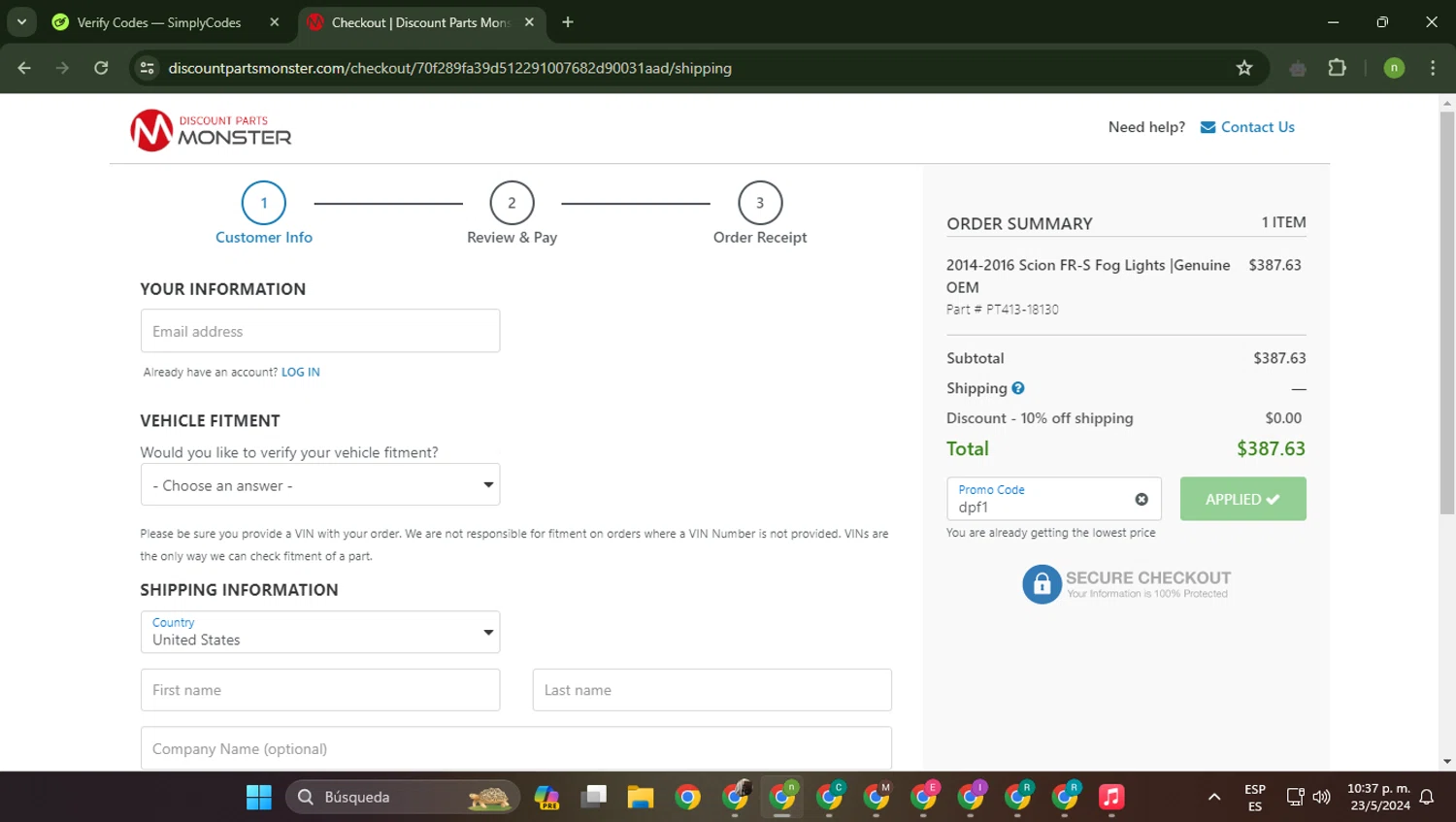Viewport: 1456px width, 822px height.
Task: Click the shipping help question mark icon
Action: click(1017, 388)
